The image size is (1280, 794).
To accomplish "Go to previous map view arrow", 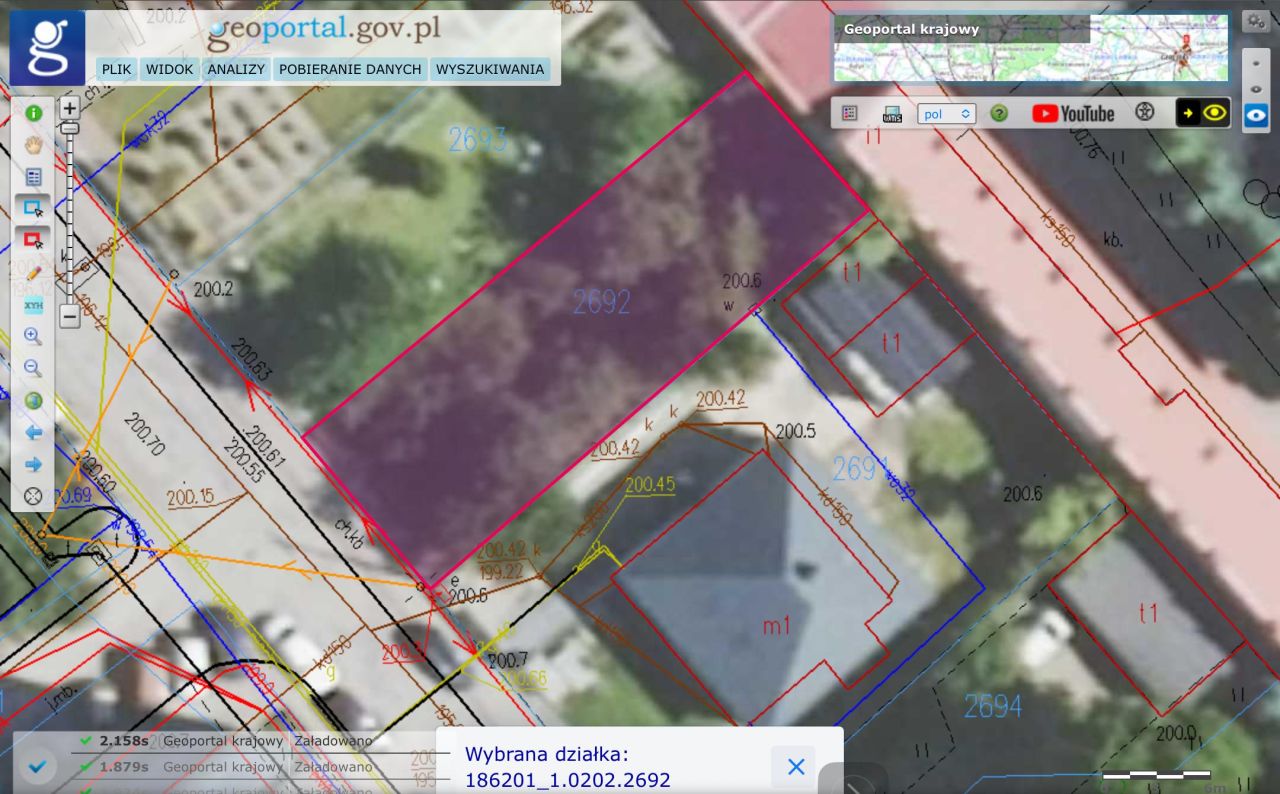I will tap(33, 432).
